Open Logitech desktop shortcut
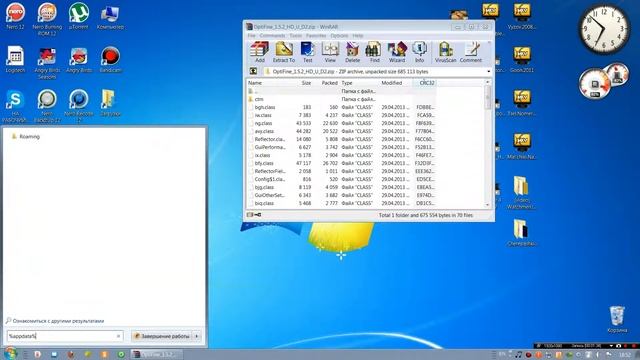 (x=15, y=60)
